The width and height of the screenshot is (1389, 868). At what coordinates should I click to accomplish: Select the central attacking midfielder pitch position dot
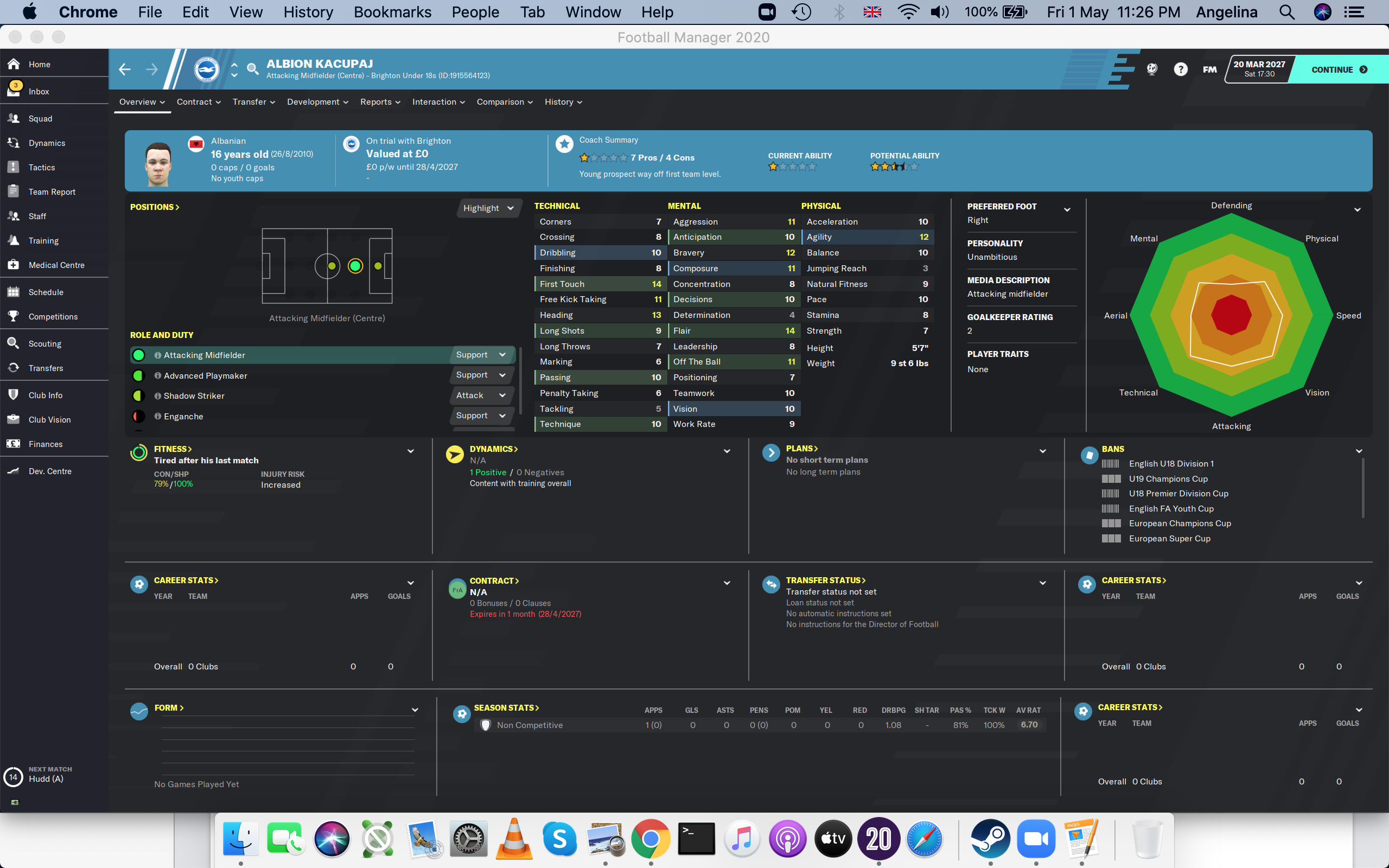(x=355, y=266)
